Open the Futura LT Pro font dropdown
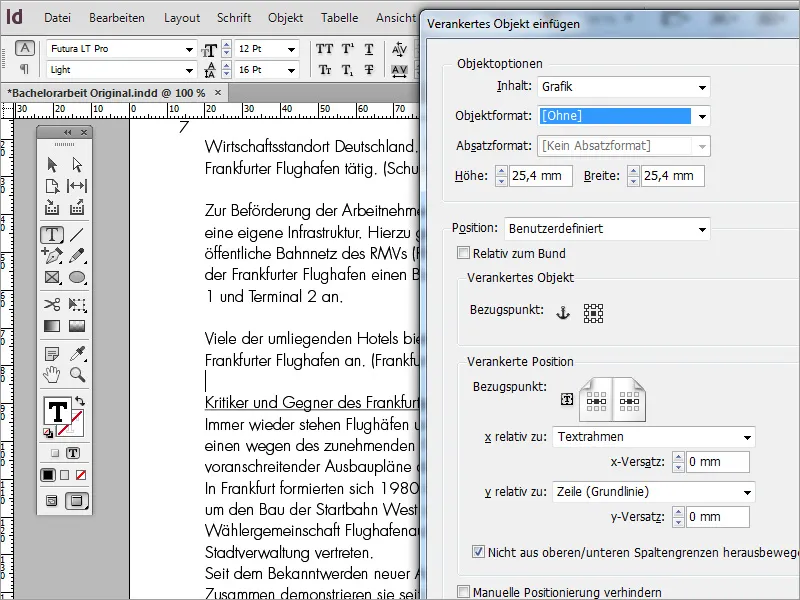Image resolution: width=800 pixels, height=600 pixels. 189,49
